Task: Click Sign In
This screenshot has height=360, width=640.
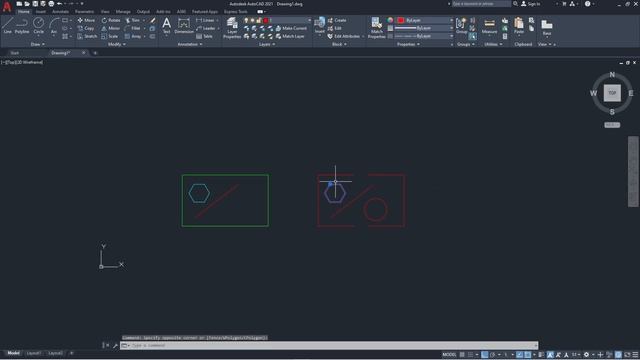Action: [531, 4]
